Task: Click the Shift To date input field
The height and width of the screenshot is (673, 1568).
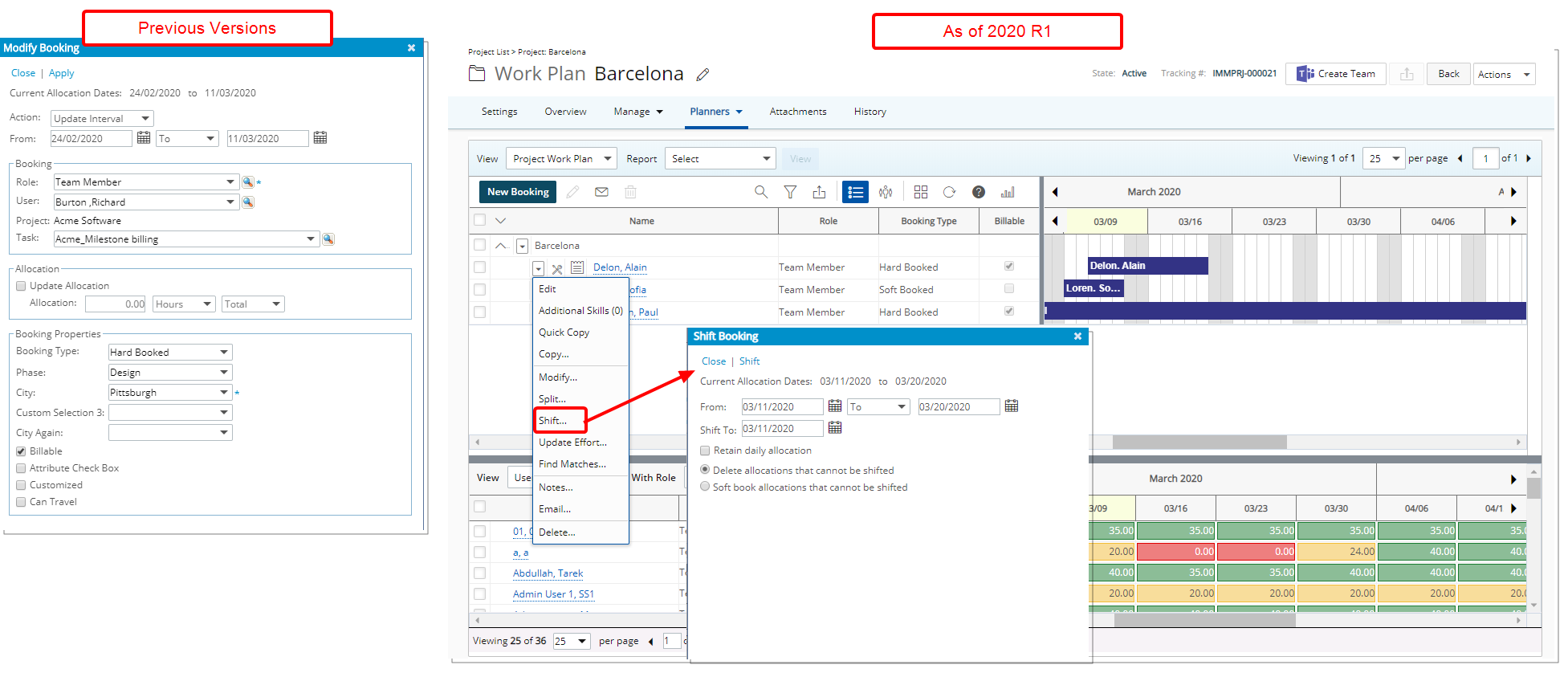Action: [782, 428]
